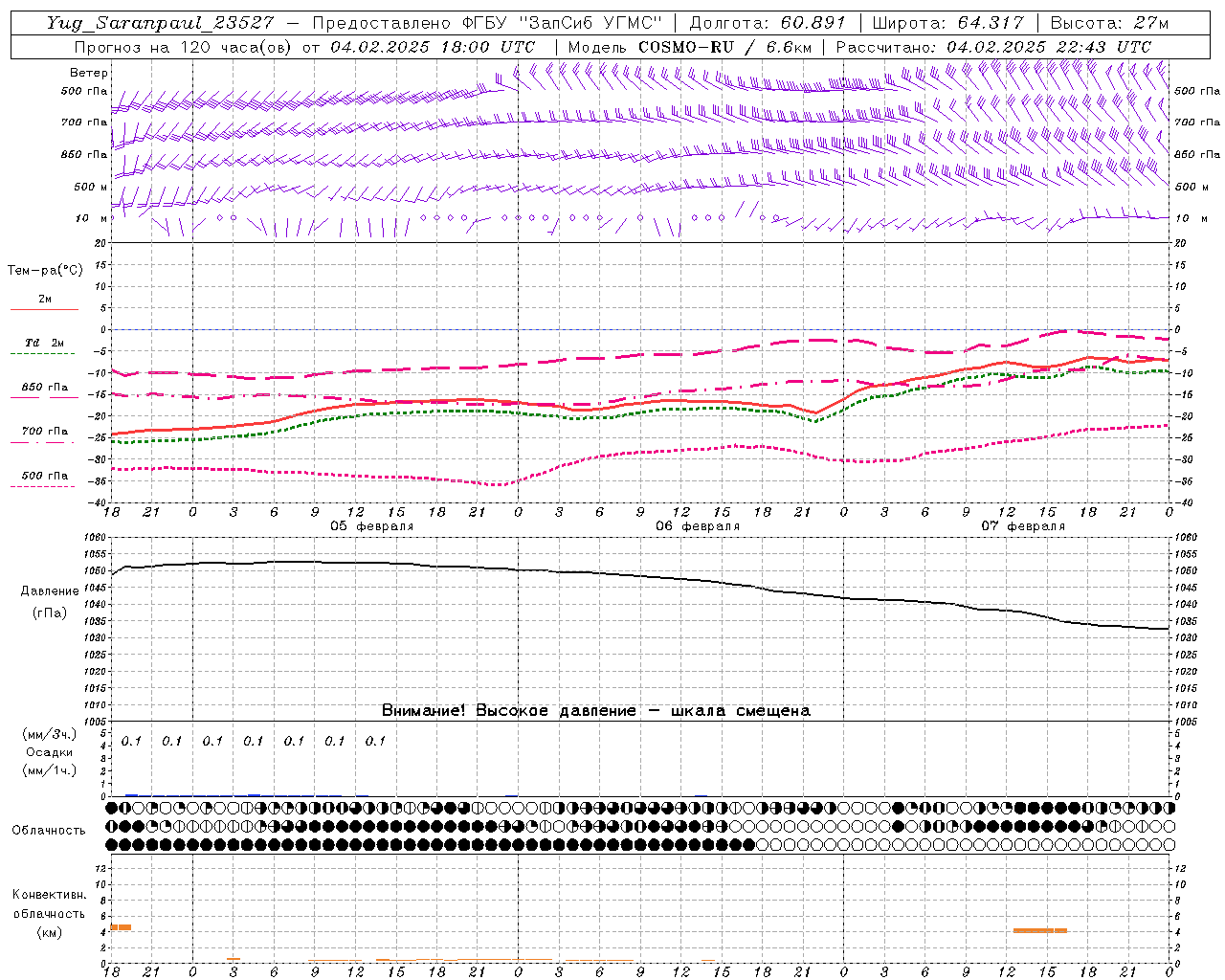
Task: Click the left 1060 pressure axis value
Action: pyautogui.click(x=97, y=537)
